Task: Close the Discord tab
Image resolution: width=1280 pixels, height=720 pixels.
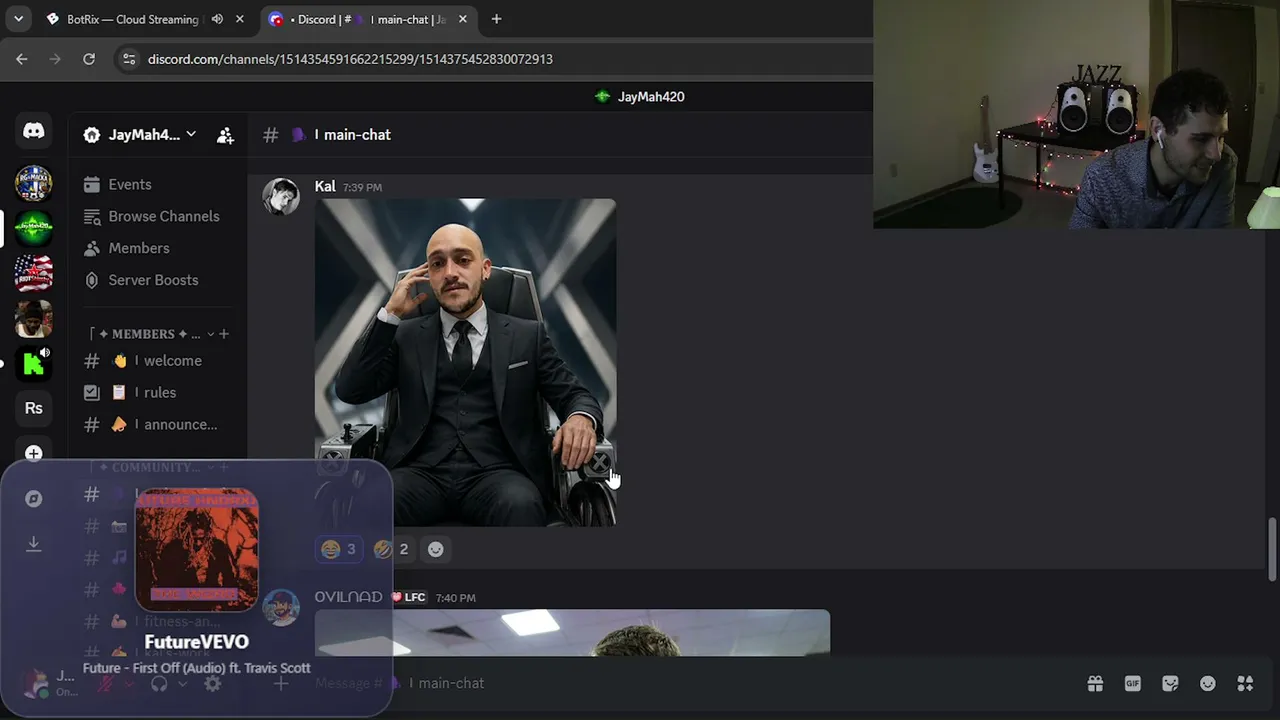Action: tap(462, 19)
